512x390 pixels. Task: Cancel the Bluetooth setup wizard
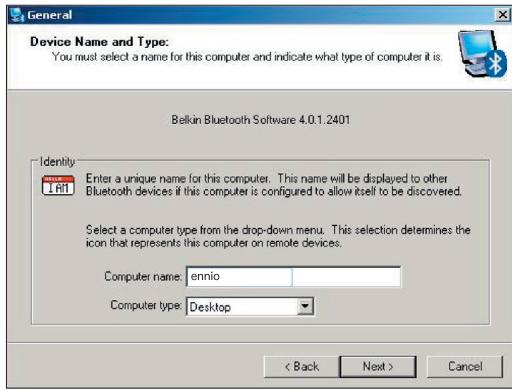[465, 367]
